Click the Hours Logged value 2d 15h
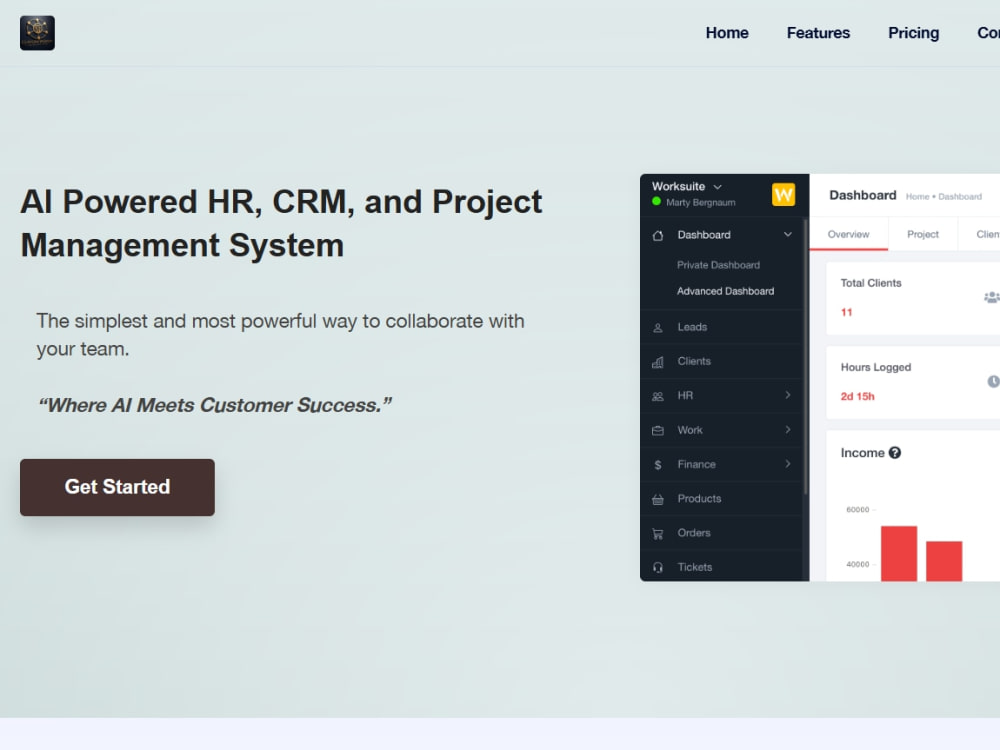The height and width of the screenshot is (750, 1000). pos(857,397)
